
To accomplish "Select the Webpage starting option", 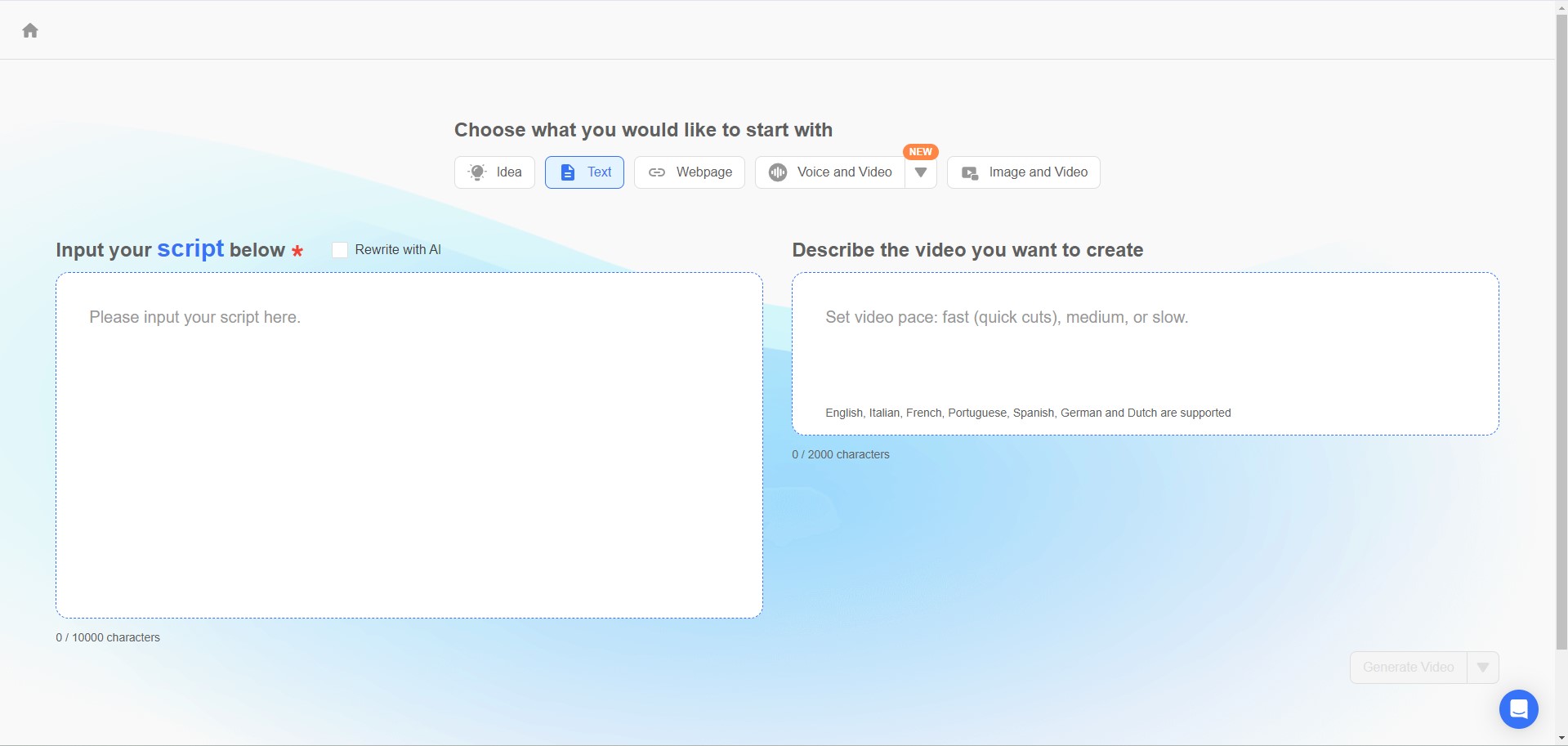I will [x=690, y=172].
